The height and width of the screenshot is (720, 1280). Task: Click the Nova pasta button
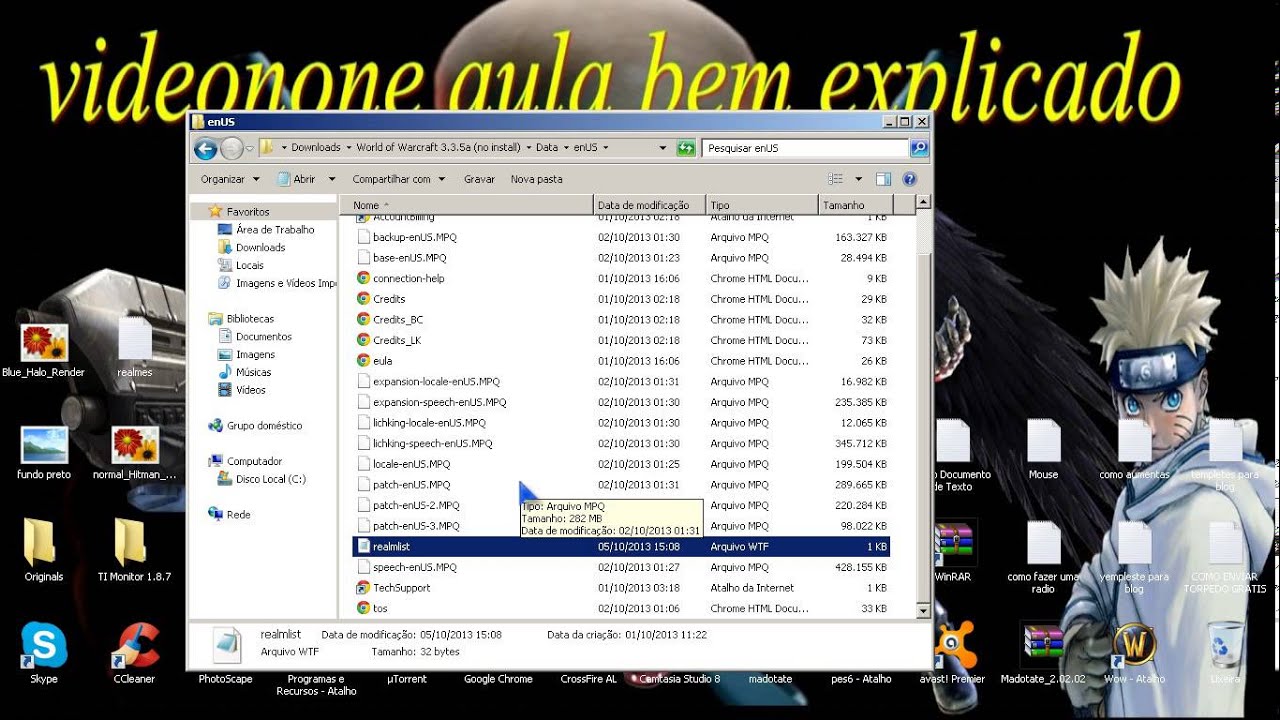[536, 179]
